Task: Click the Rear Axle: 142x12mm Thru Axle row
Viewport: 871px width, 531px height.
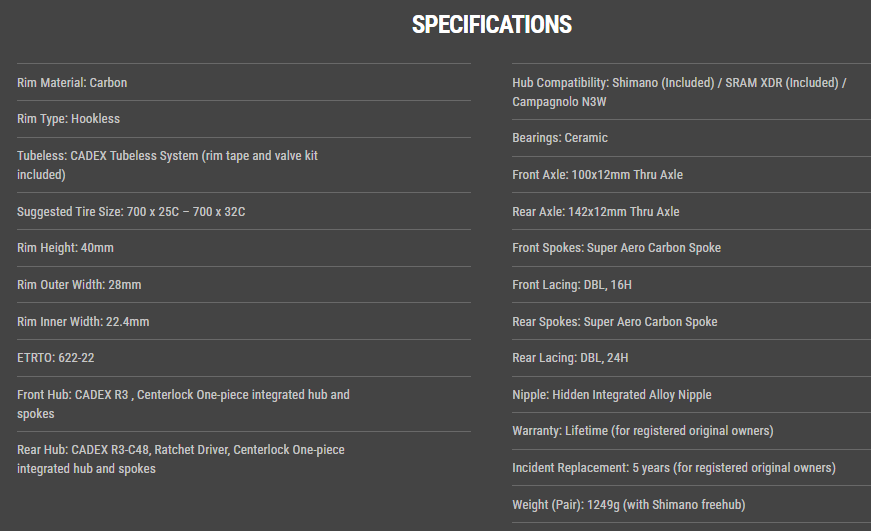Action: (595, 212)
